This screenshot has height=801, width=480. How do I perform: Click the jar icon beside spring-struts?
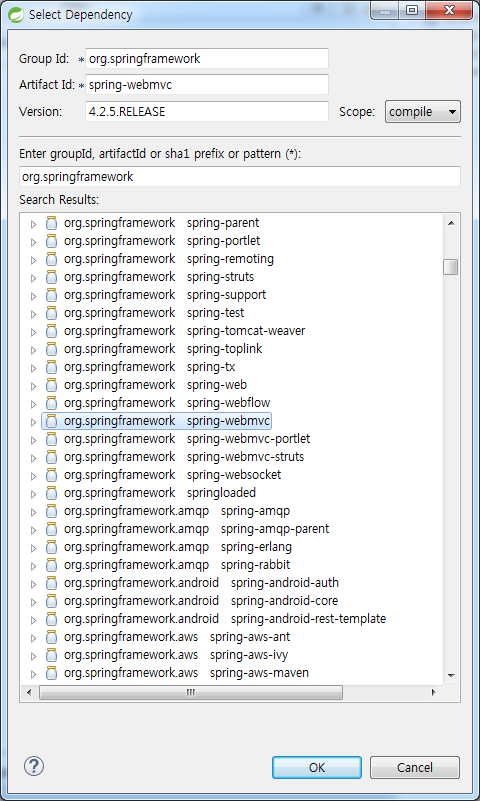[x=51, y=277]
